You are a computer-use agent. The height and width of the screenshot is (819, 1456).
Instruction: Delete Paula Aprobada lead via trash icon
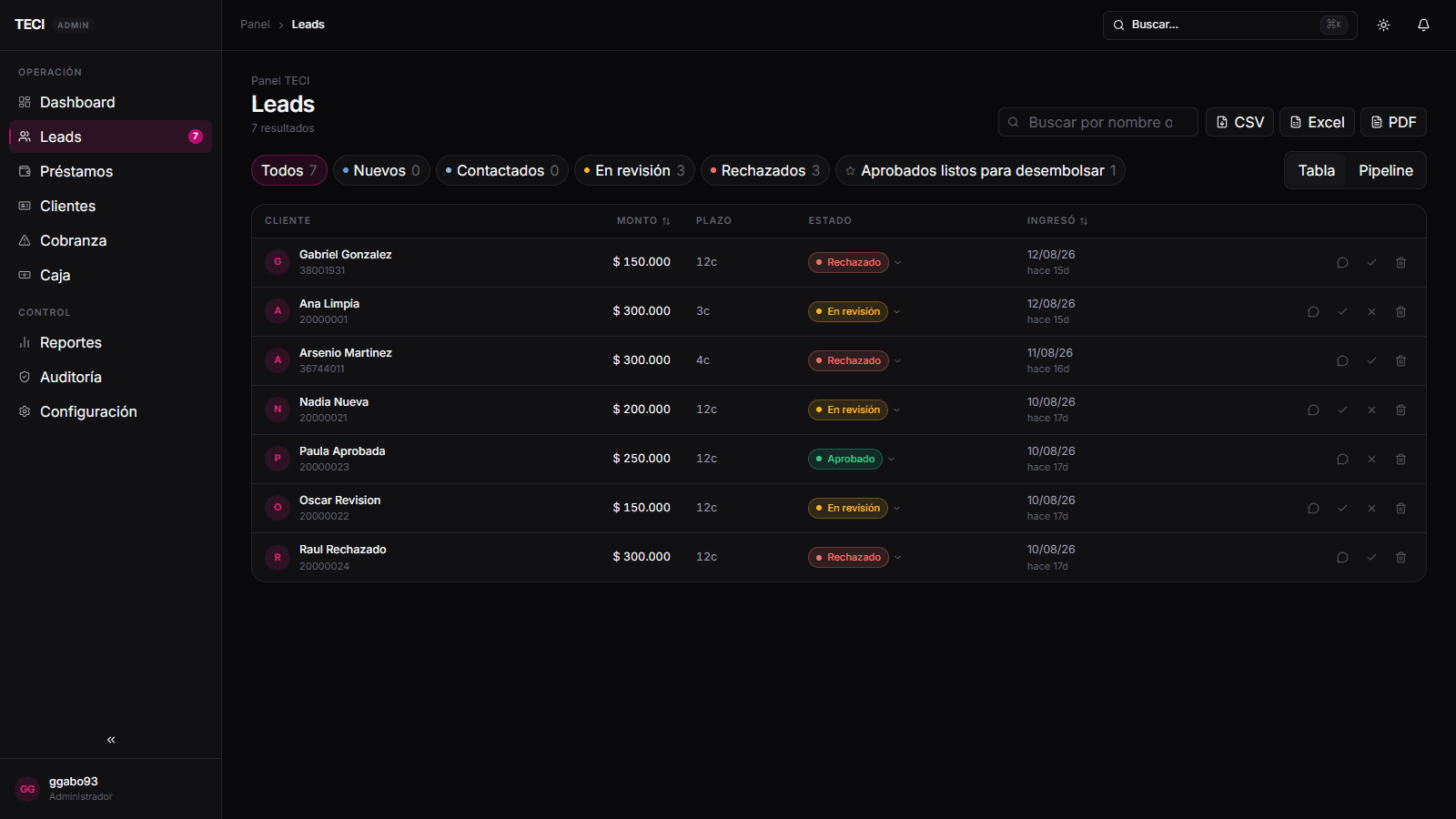(x=1400, y=460)
